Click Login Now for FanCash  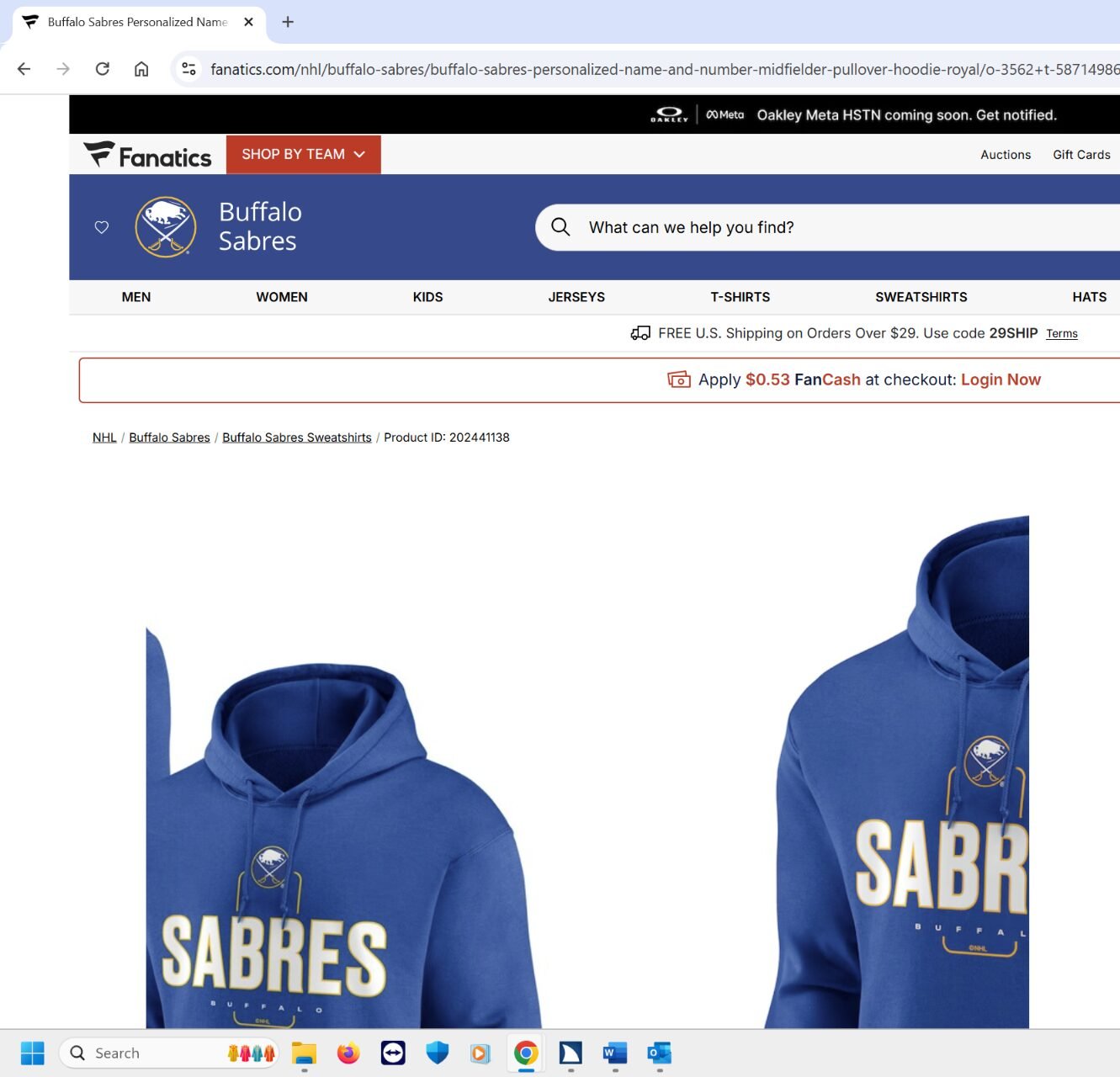1001,379
